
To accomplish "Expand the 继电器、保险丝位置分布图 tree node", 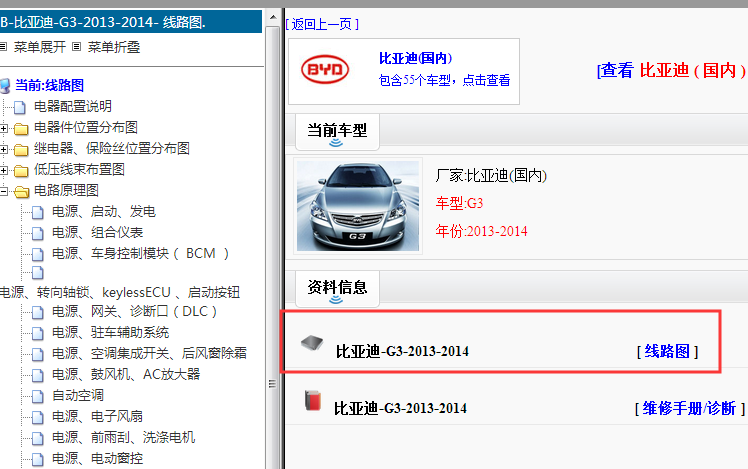I will tap(3, 149).
